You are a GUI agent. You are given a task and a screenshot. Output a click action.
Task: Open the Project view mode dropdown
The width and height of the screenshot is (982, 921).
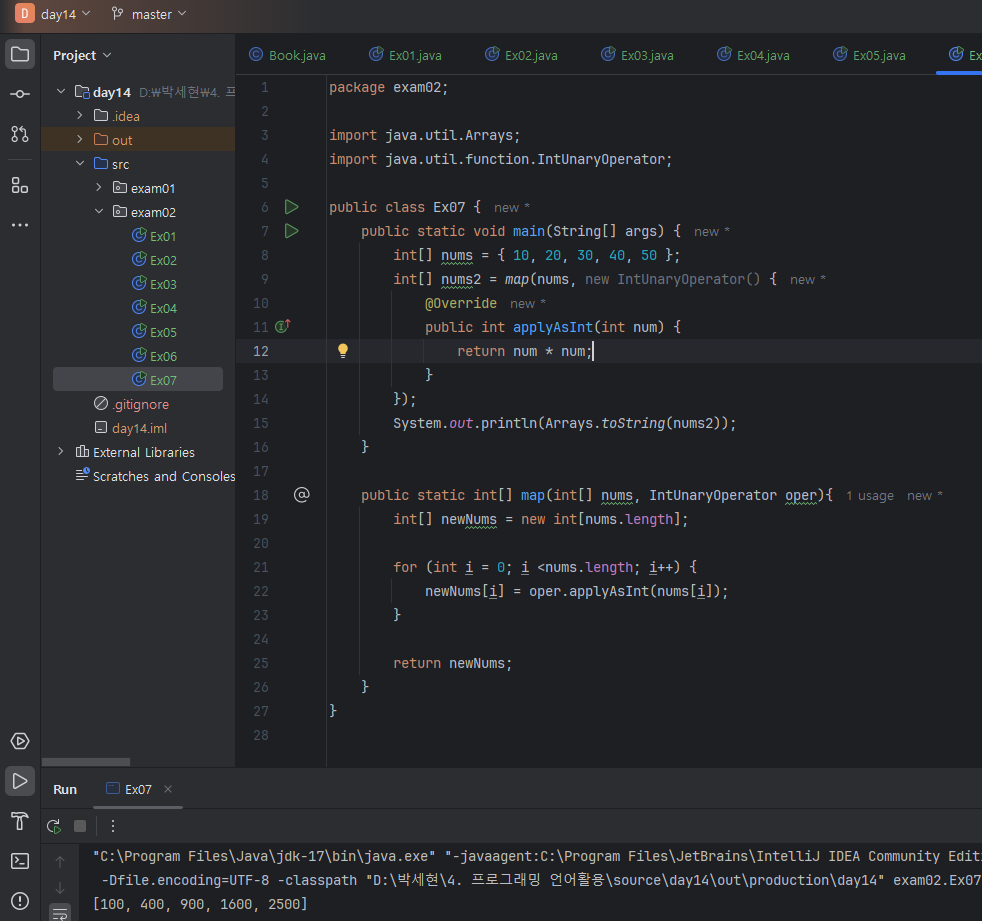click(82, 55)
